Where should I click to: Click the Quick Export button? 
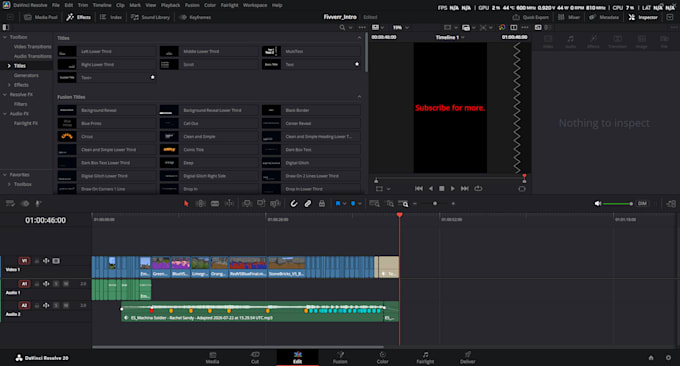pyautogui.click(x=531, y=17)
